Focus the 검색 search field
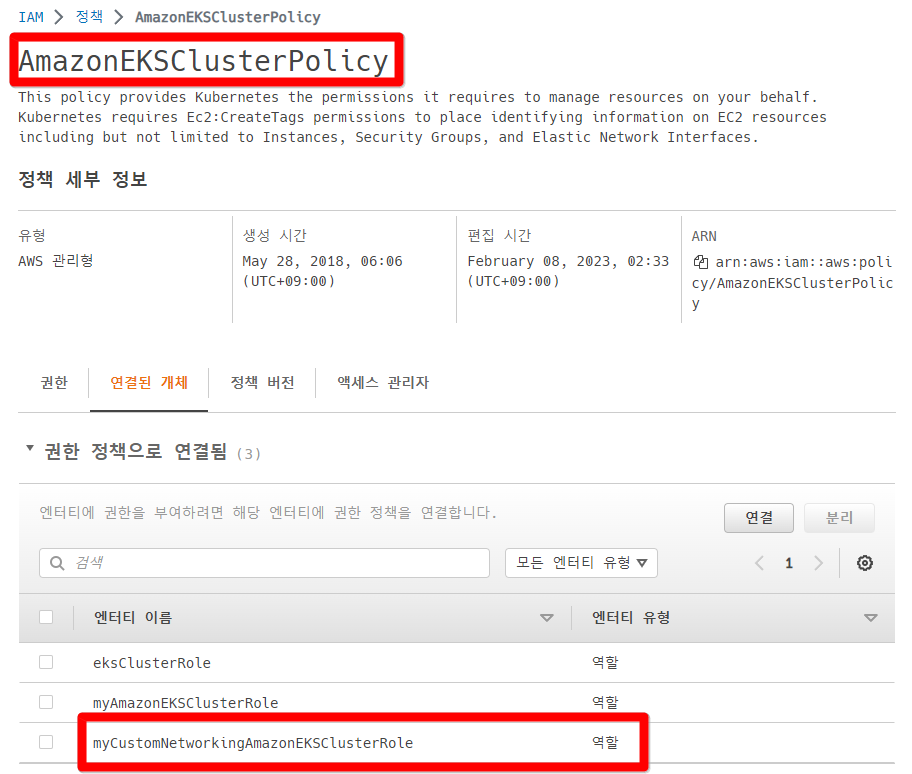This screenshot has width=912, height=774. (x=265, y=563)
